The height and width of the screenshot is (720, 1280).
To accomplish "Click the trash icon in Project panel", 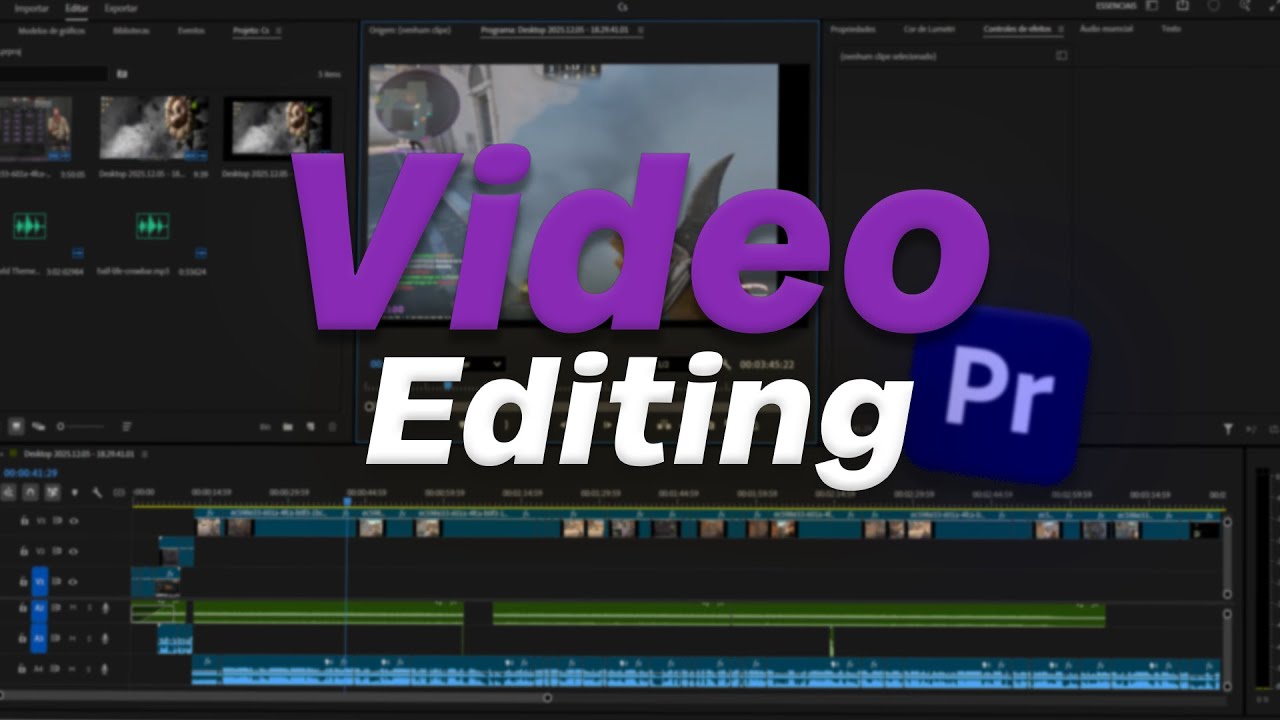I will click(333, 427).
